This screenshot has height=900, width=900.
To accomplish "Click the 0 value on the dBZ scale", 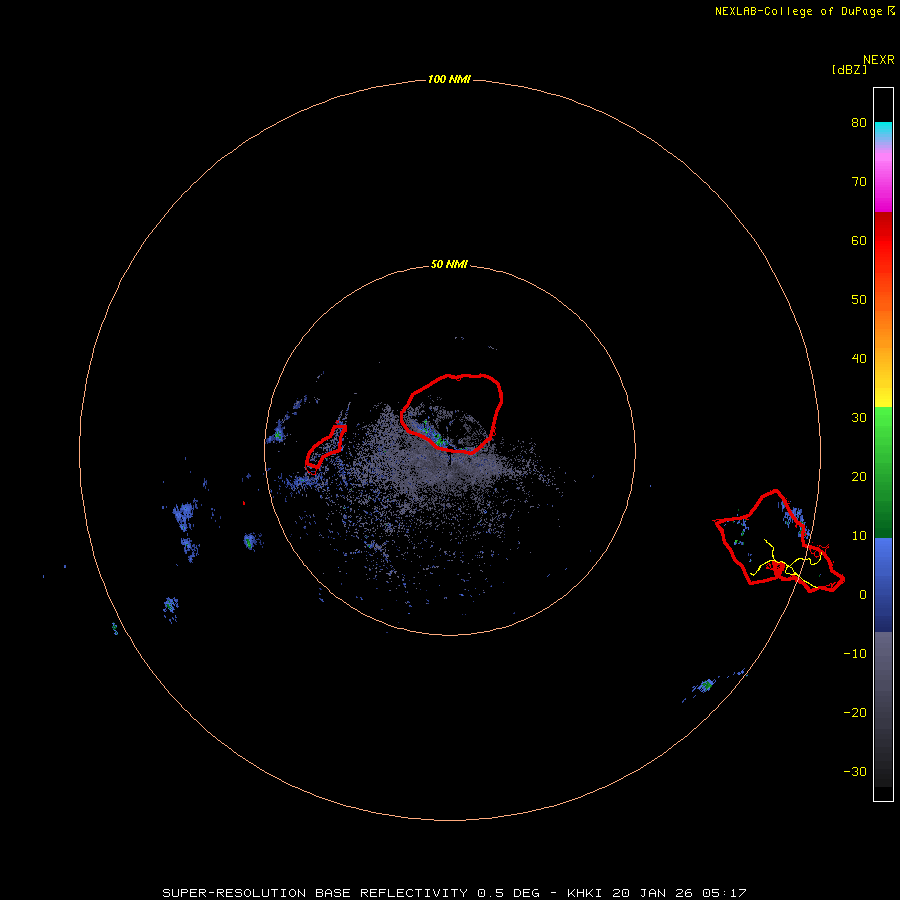I will pos(863,595).
